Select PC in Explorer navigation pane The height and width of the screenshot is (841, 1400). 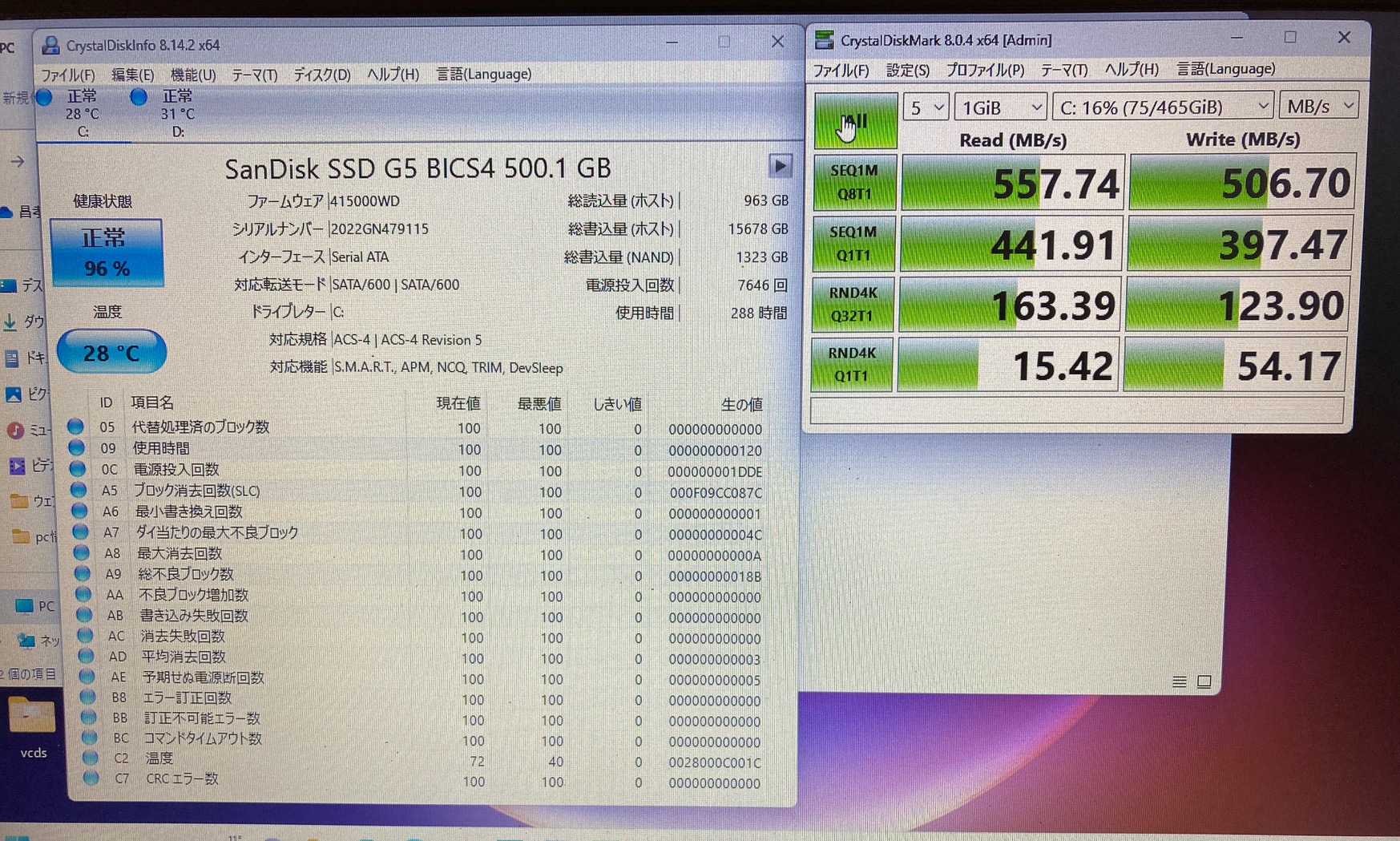pos(35,606)
